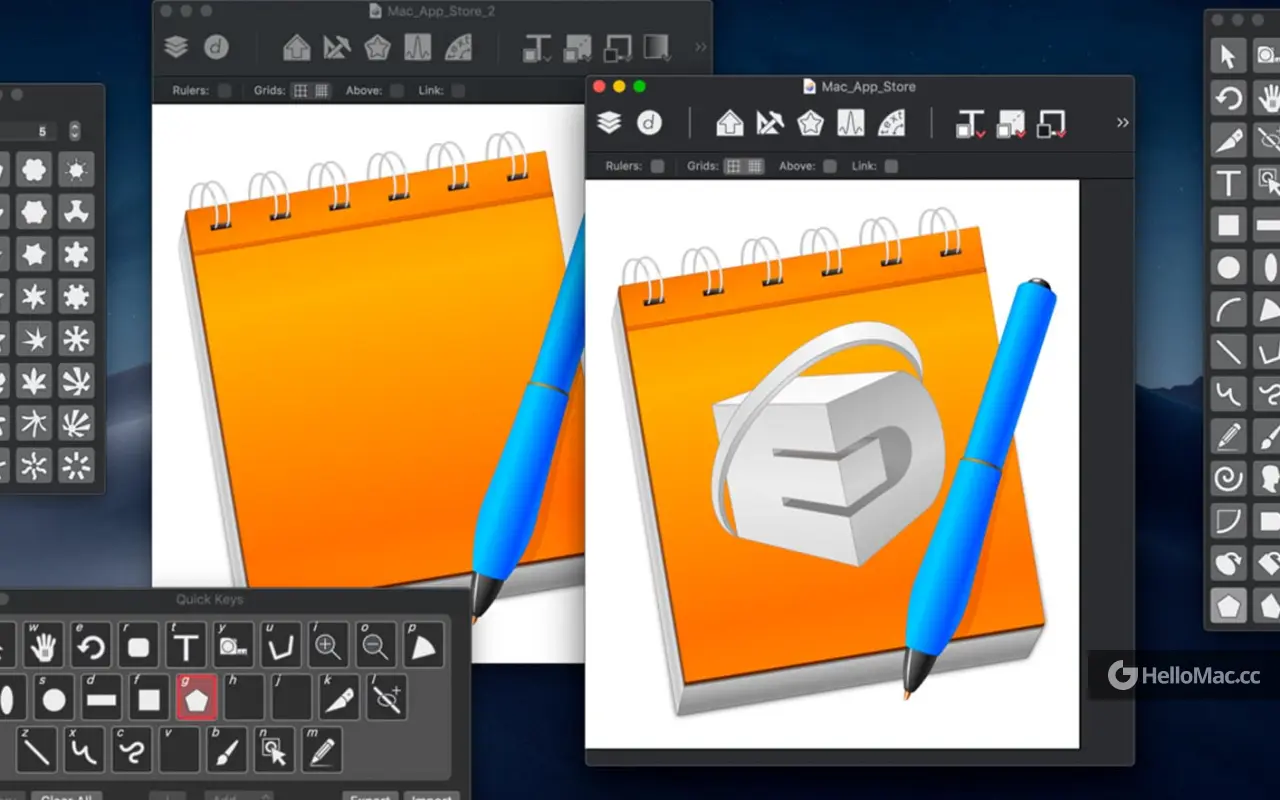Open fill style dropdown in Mac_App_Store toolbar
The width and height of the screenshot is (1280, 800).
1011,124
